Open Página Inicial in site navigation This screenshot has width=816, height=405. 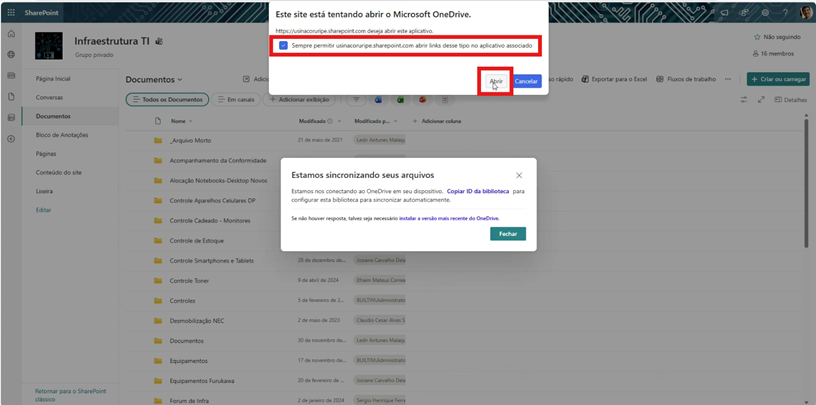pos(53,79)
